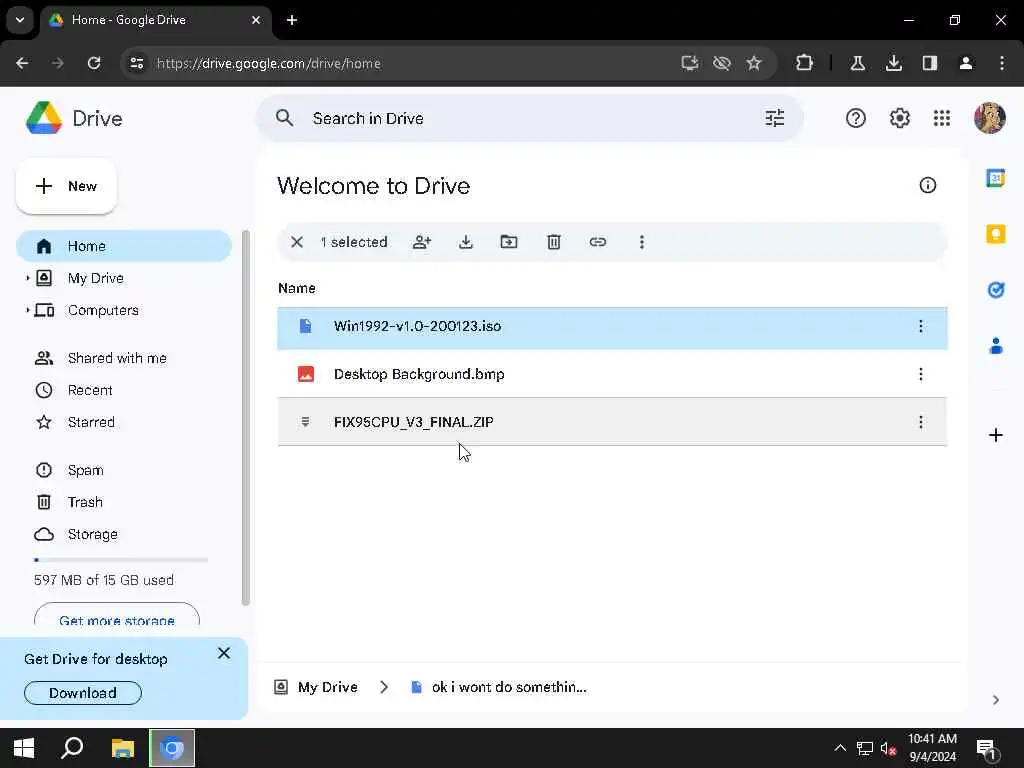Toggle the browser side panel icon

tap(929, 63)
